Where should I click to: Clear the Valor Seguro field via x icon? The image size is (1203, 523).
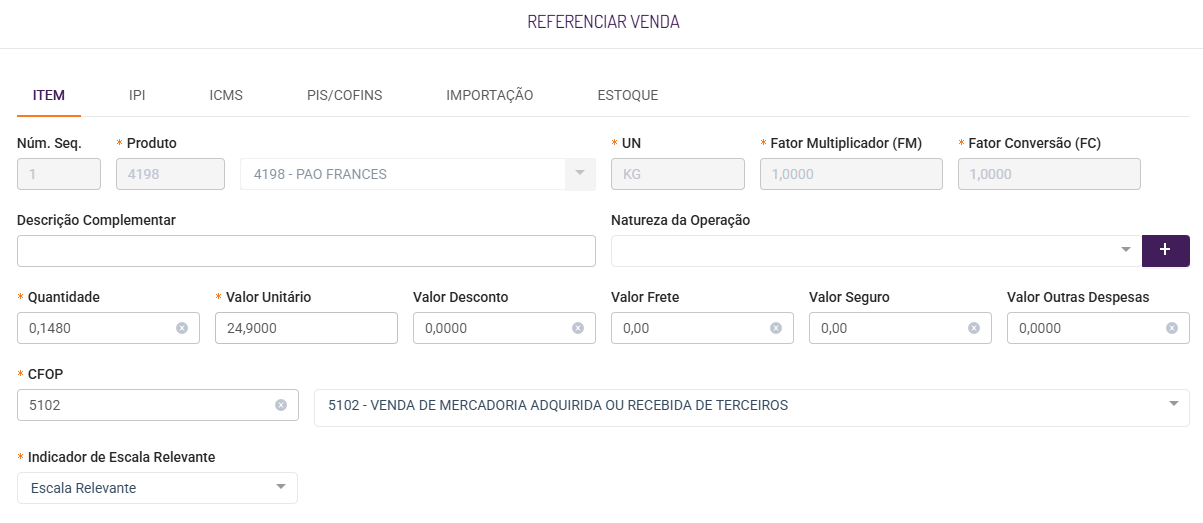(974, 328)
